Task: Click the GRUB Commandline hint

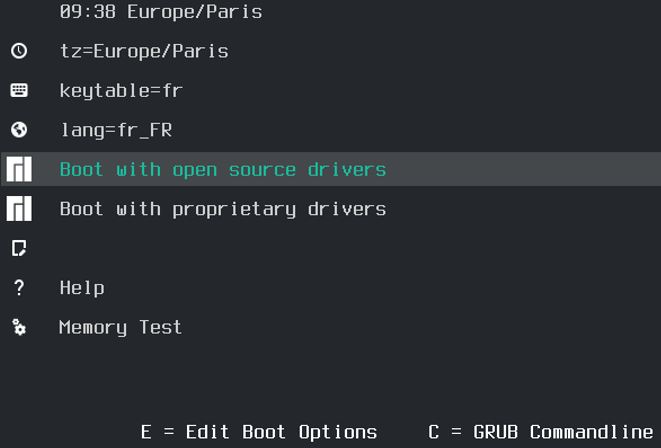Action: tap(540, 432)
